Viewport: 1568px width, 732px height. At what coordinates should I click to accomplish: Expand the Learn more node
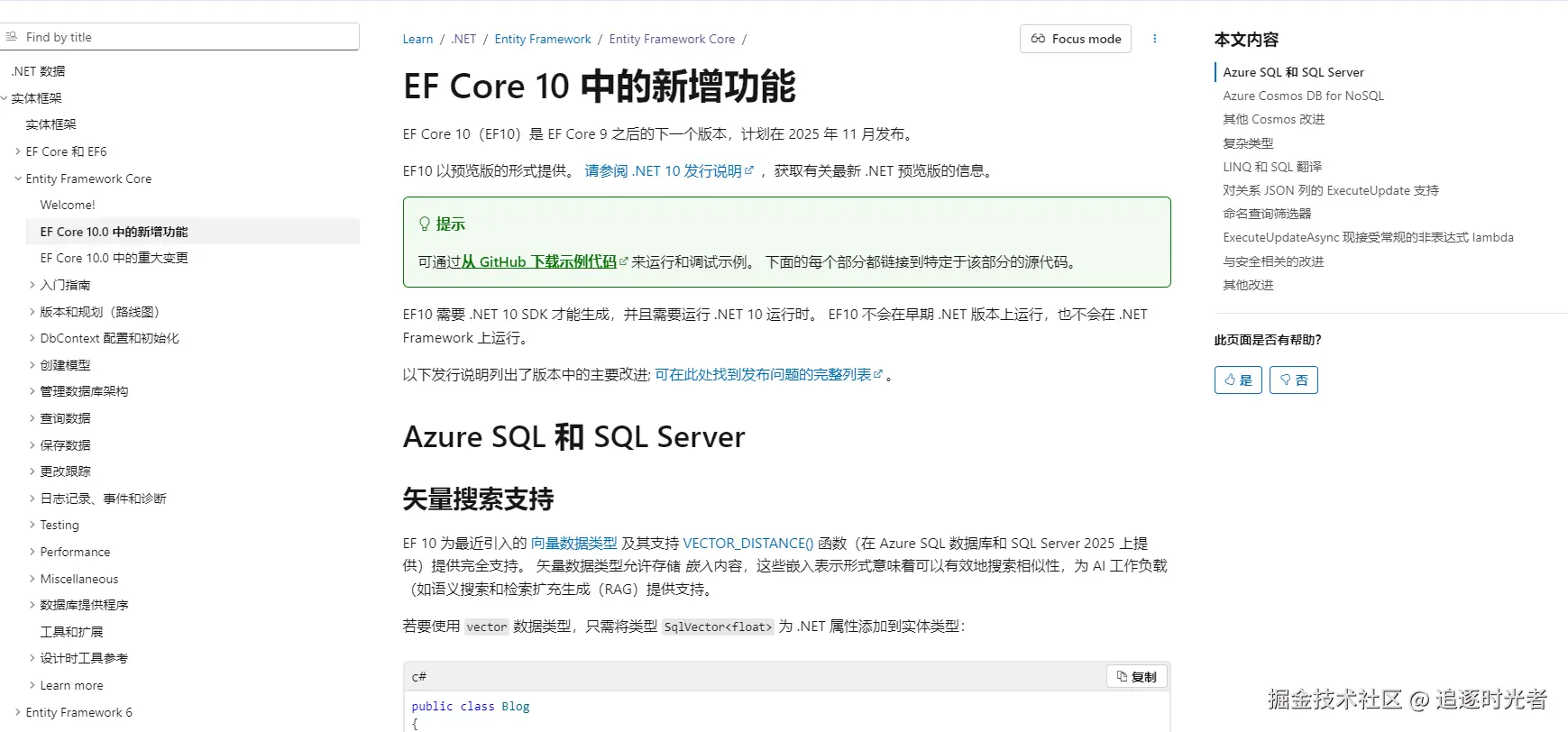[32, 685]
